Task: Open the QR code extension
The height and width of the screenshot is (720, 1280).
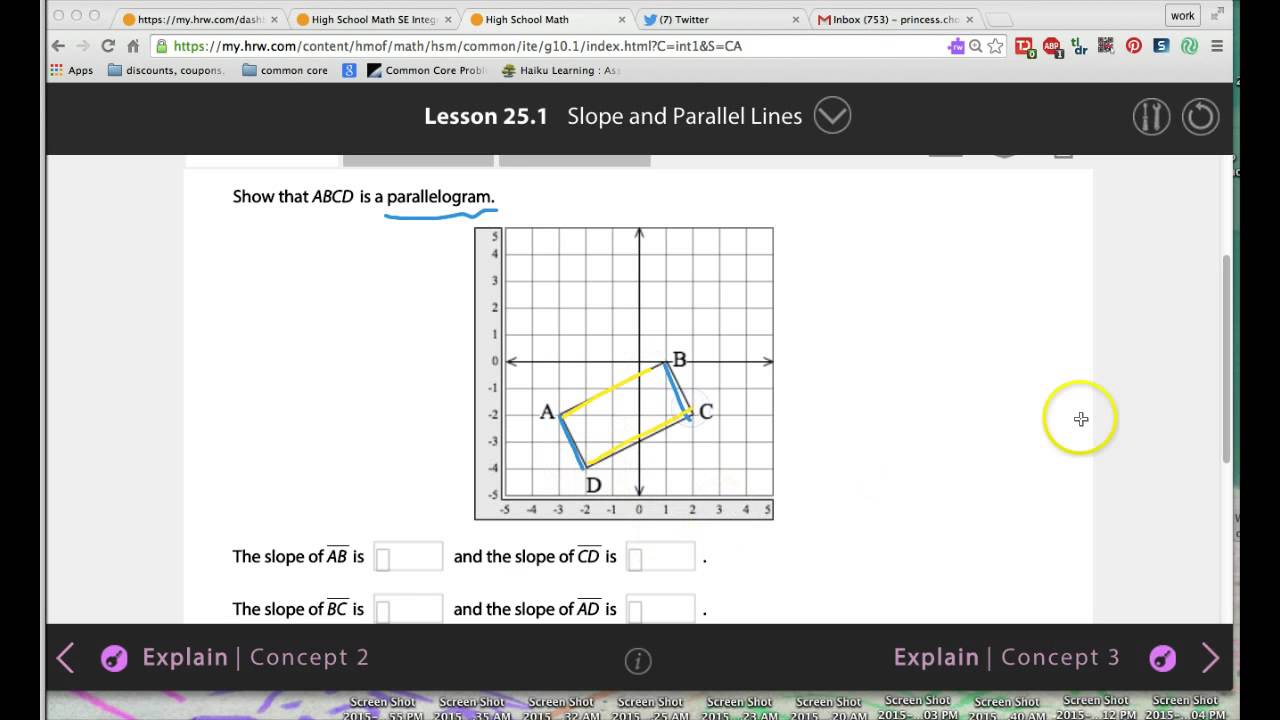Action: click(x=1106, y=46)
